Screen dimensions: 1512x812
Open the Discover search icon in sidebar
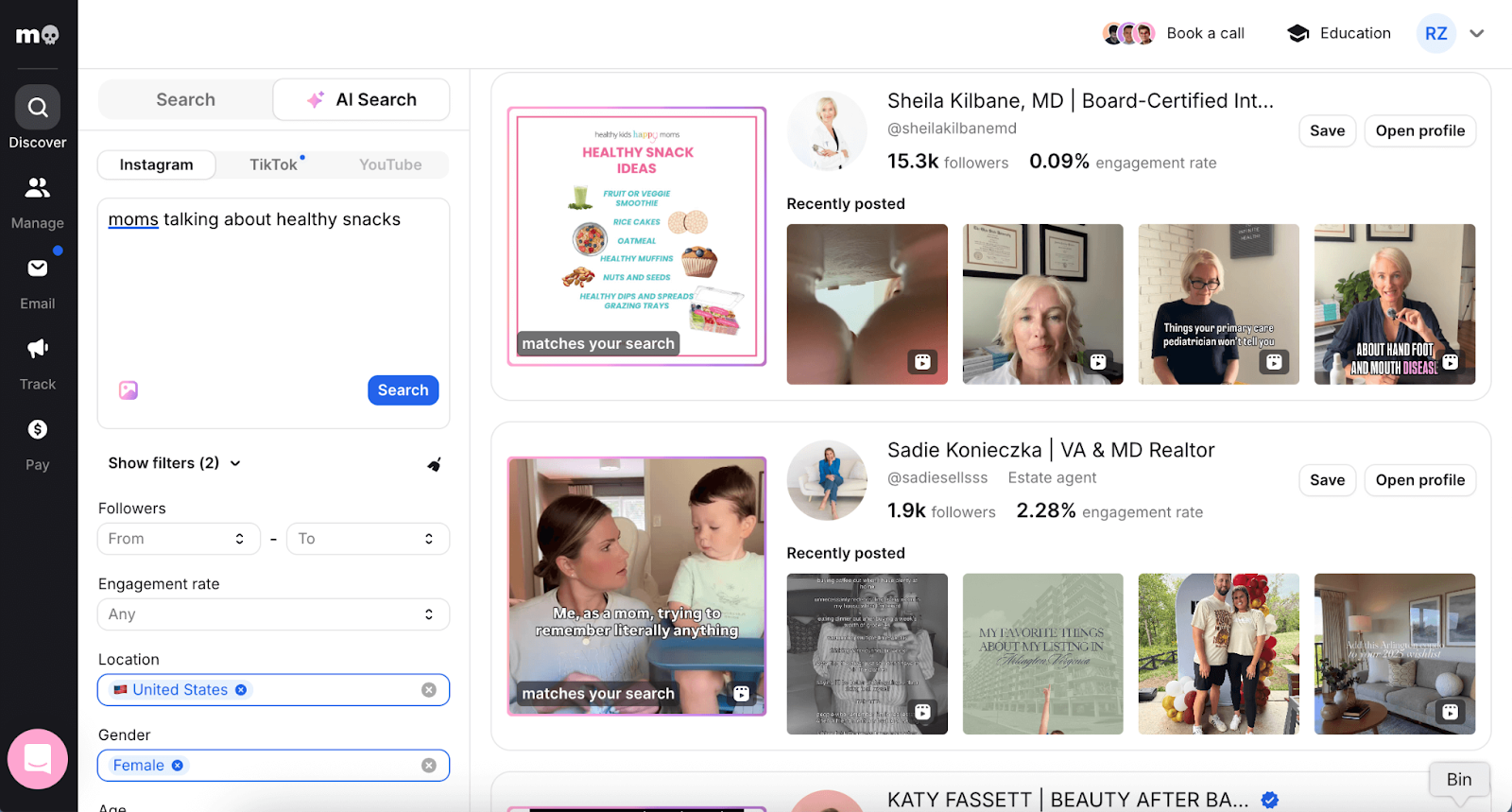[x=38, y=108]
